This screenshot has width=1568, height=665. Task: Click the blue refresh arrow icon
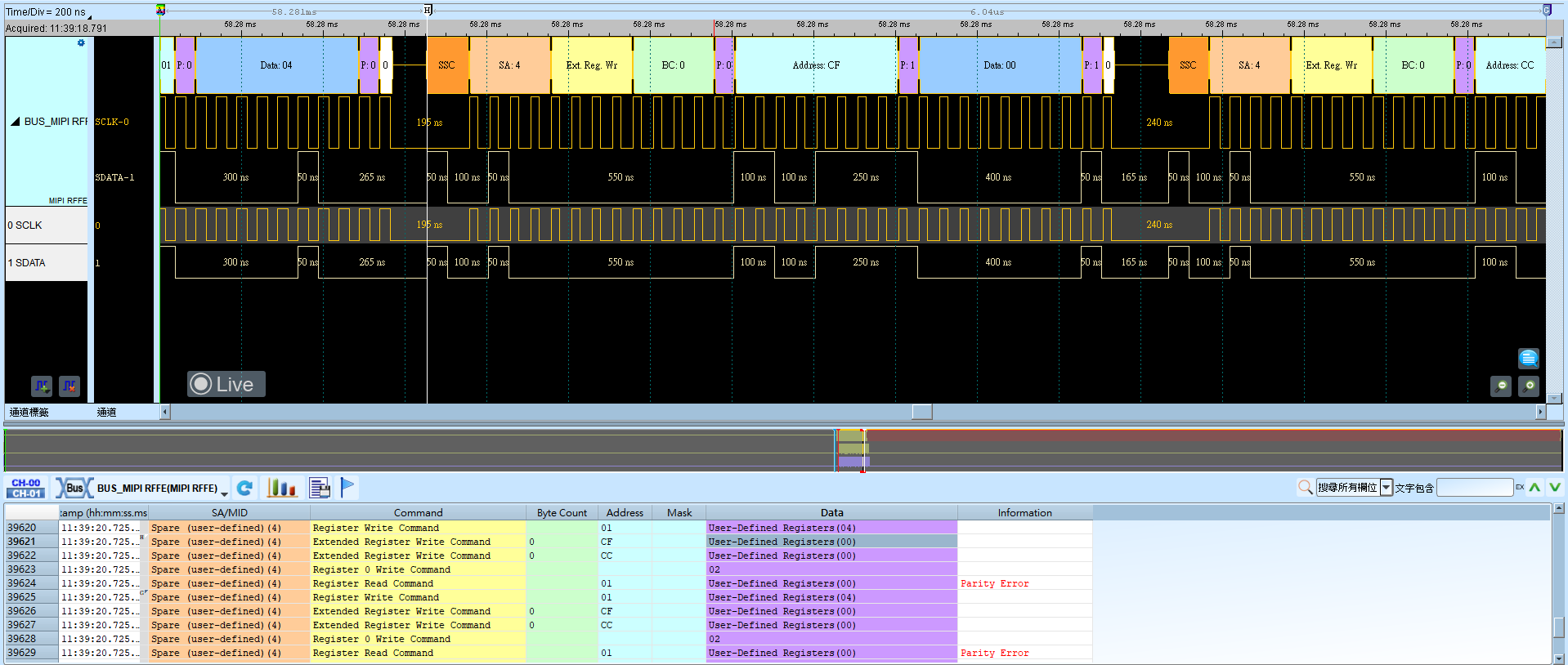pyautogui.click(x=244, y=488)
